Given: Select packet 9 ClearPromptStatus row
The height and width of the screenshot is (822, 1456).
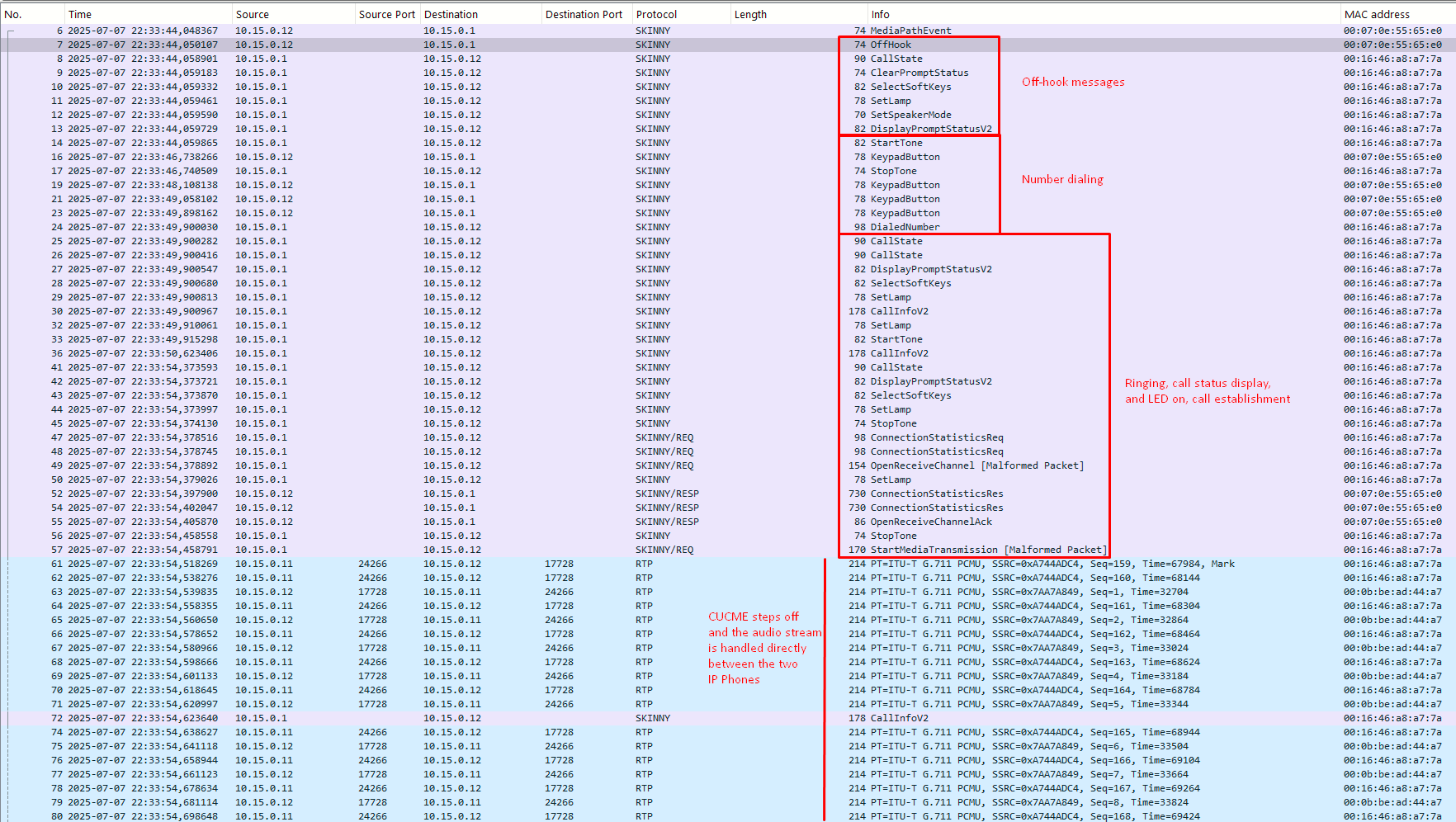Looking at the screenshot, I should pyautogui.click(x=728, y=73).
